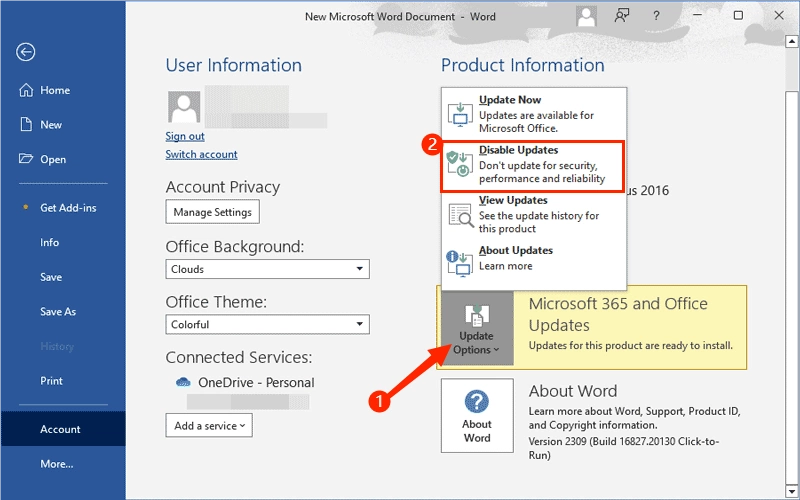Click the OneDrive cloud icon

183,383
